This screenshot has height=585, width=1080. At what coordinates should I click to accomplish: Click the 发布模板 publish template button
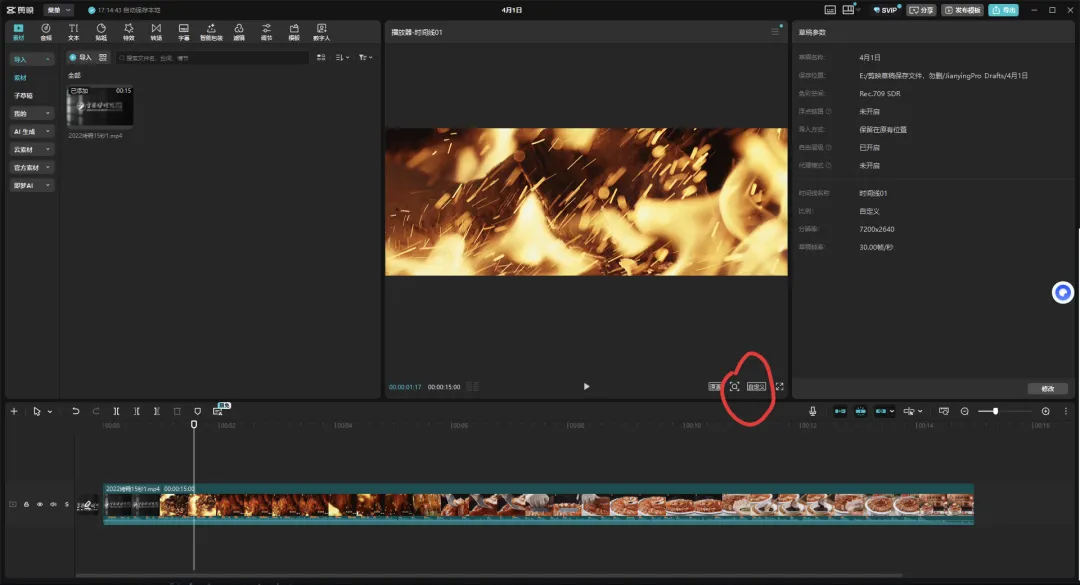pos(963,10)
